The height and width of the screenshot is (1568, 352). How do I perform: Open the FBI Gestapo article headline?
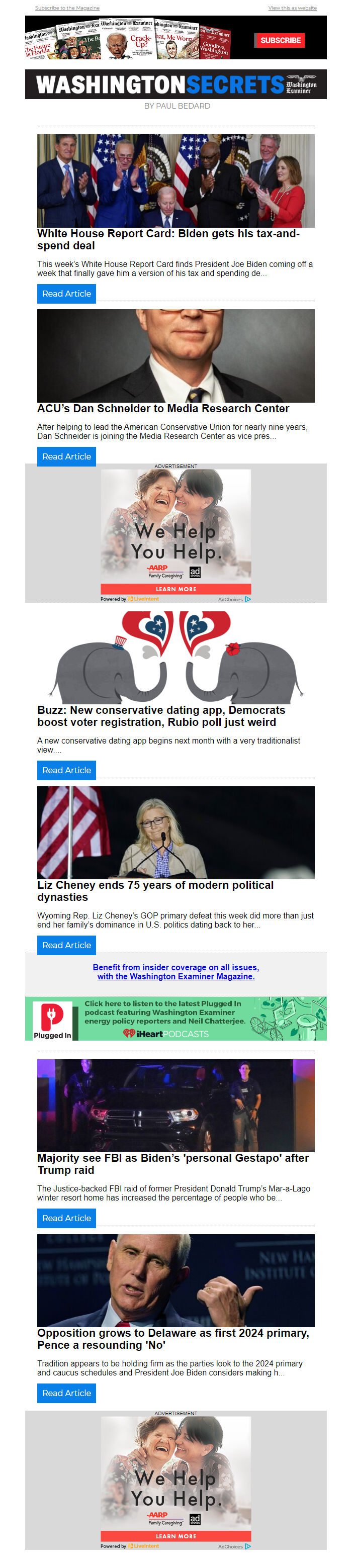173,1164
